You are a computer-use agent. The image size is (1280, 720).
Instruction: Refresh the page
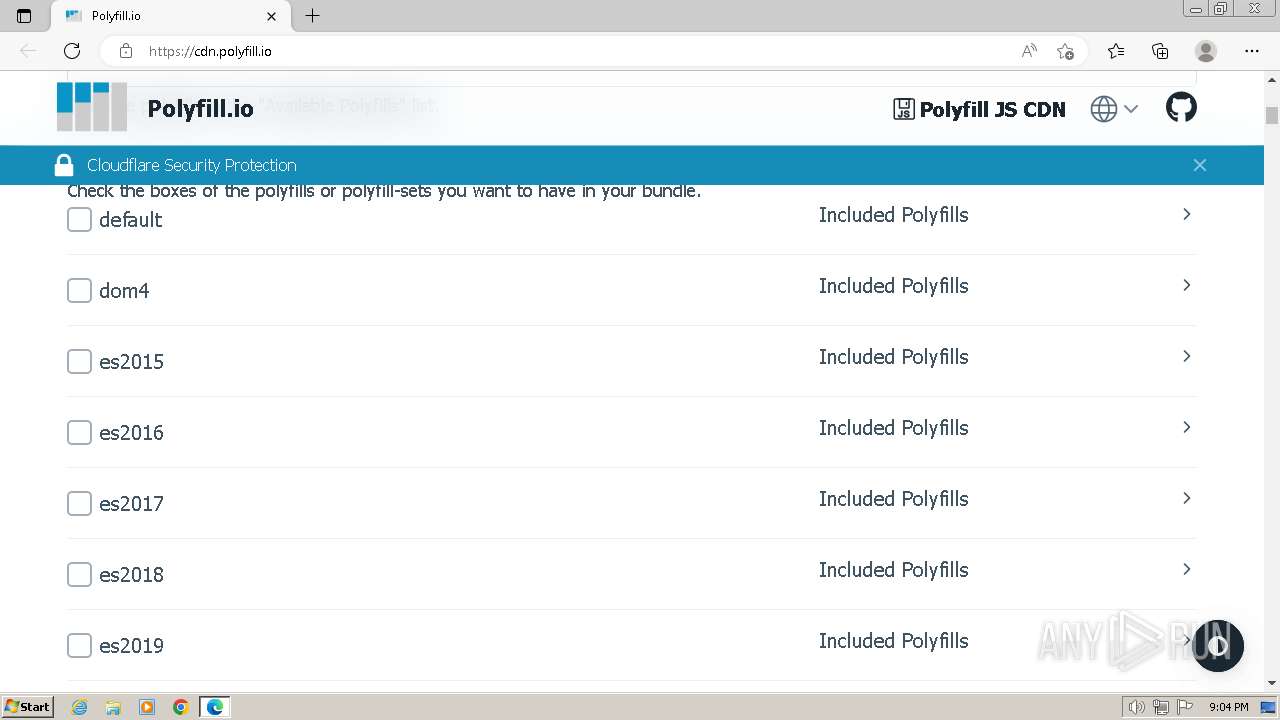coord(72,51)
